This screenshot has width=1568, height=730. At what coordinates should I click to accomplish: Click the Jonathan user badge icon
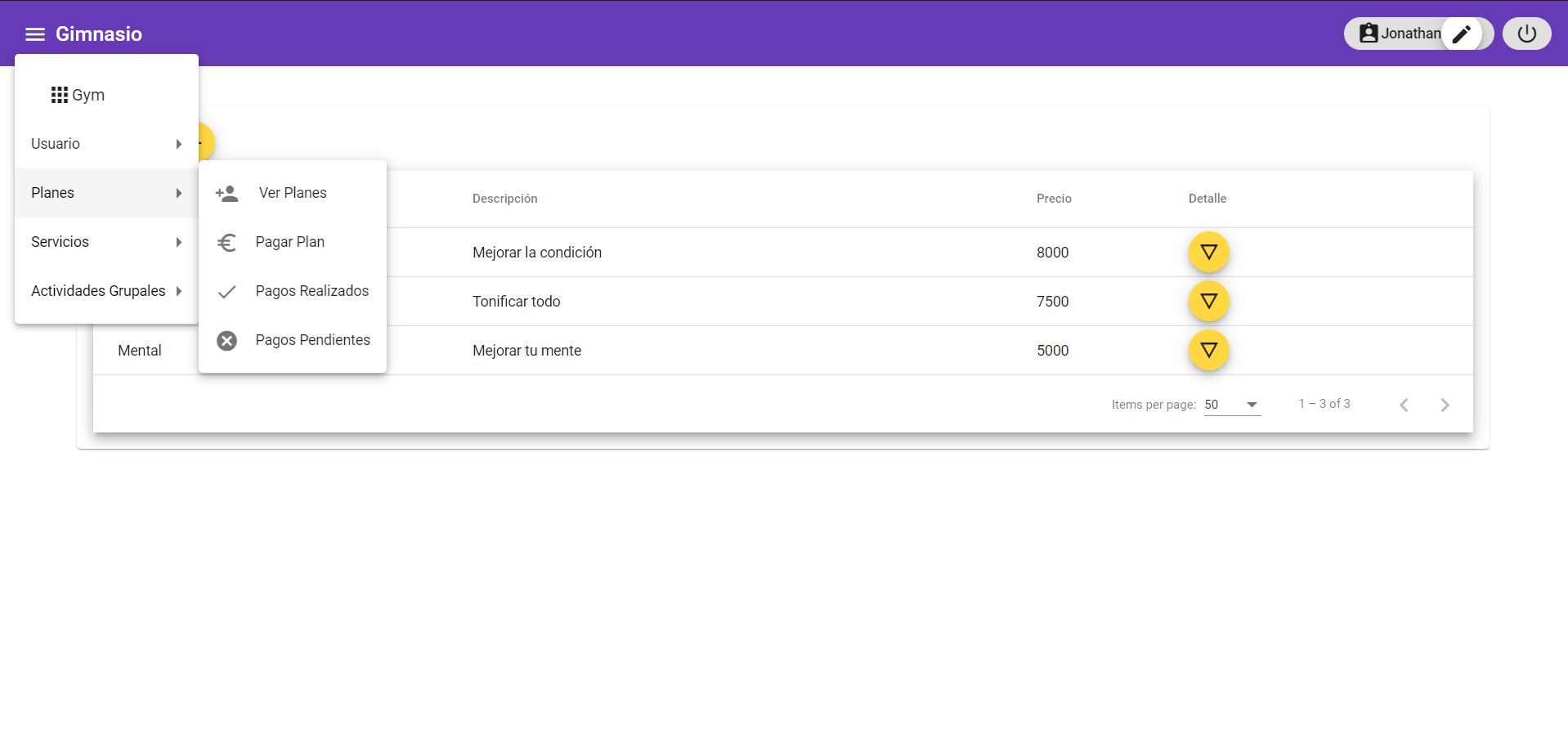pos(1368,34)
